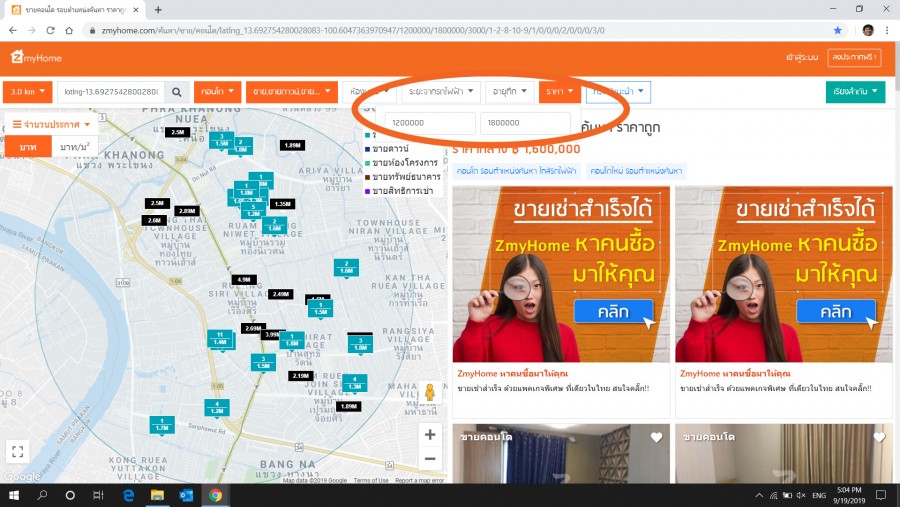Zoom in the map with plus button
900x507 pixels.
(x=430, y=435)
